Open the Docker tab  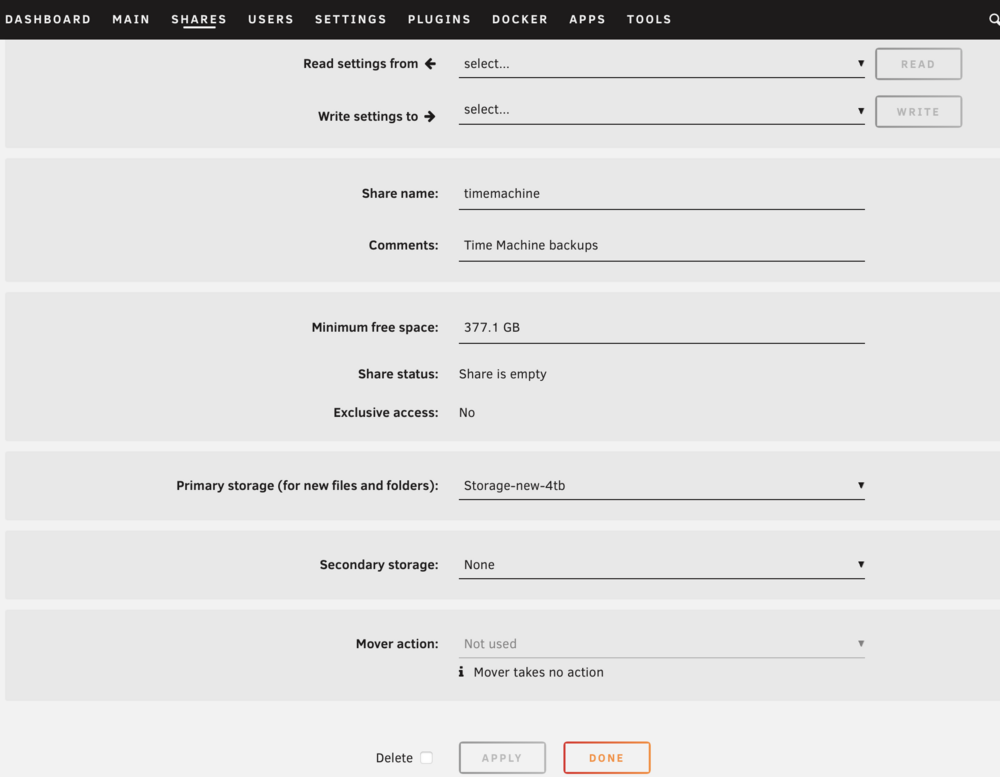520,19
